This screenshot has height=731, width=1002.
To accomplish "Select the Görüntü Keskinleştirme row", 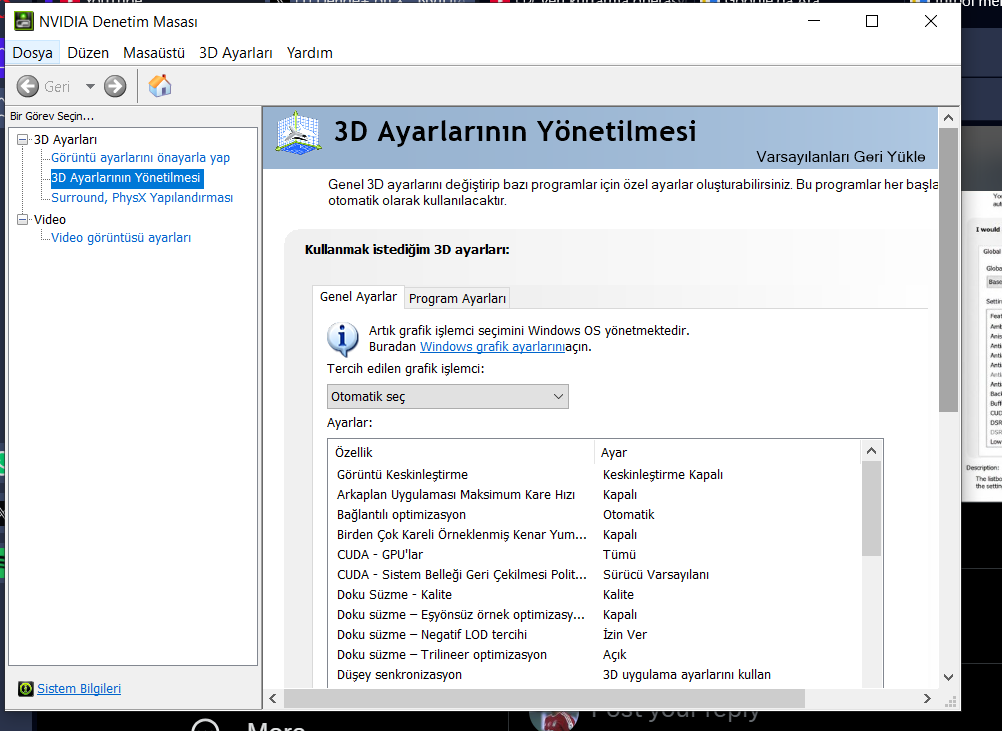I will 594,475.
